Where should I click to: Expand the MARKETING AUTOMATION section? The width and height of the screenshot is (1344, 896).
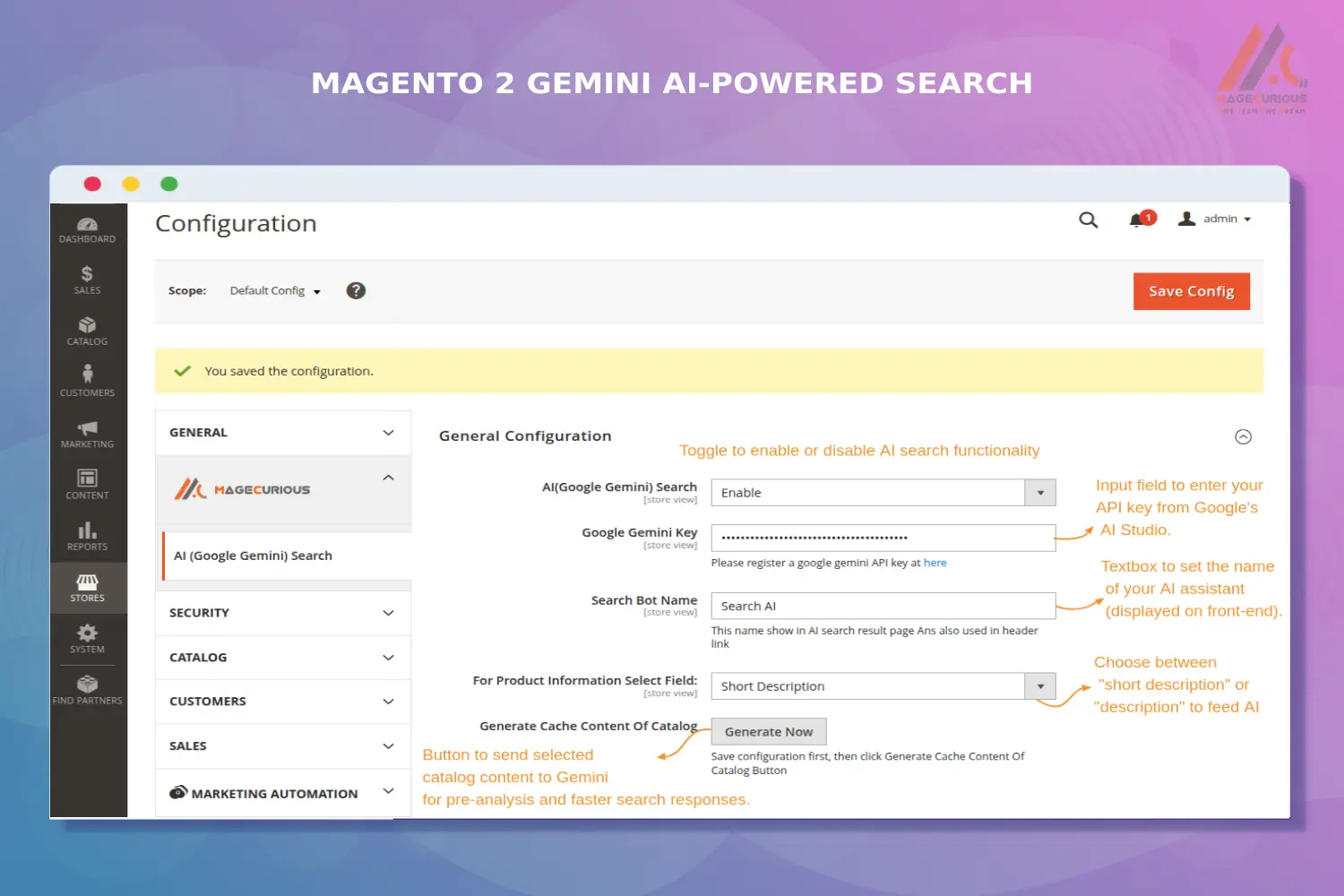point(282,792)
